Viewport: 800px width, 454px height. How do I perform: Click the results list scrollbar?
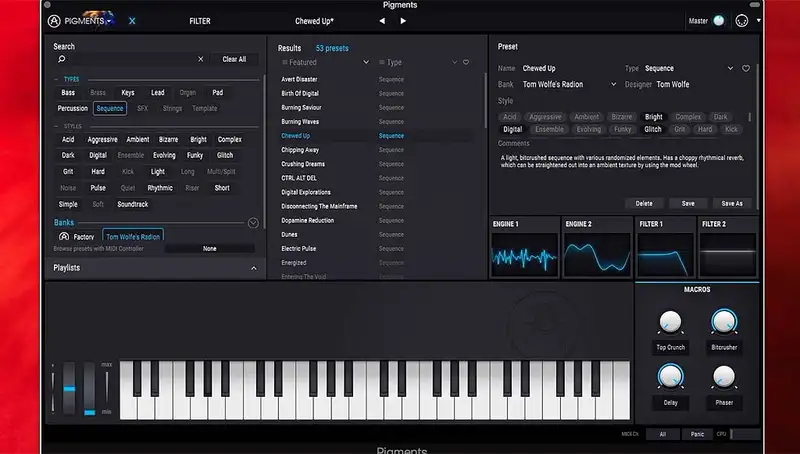pos(485,101)
